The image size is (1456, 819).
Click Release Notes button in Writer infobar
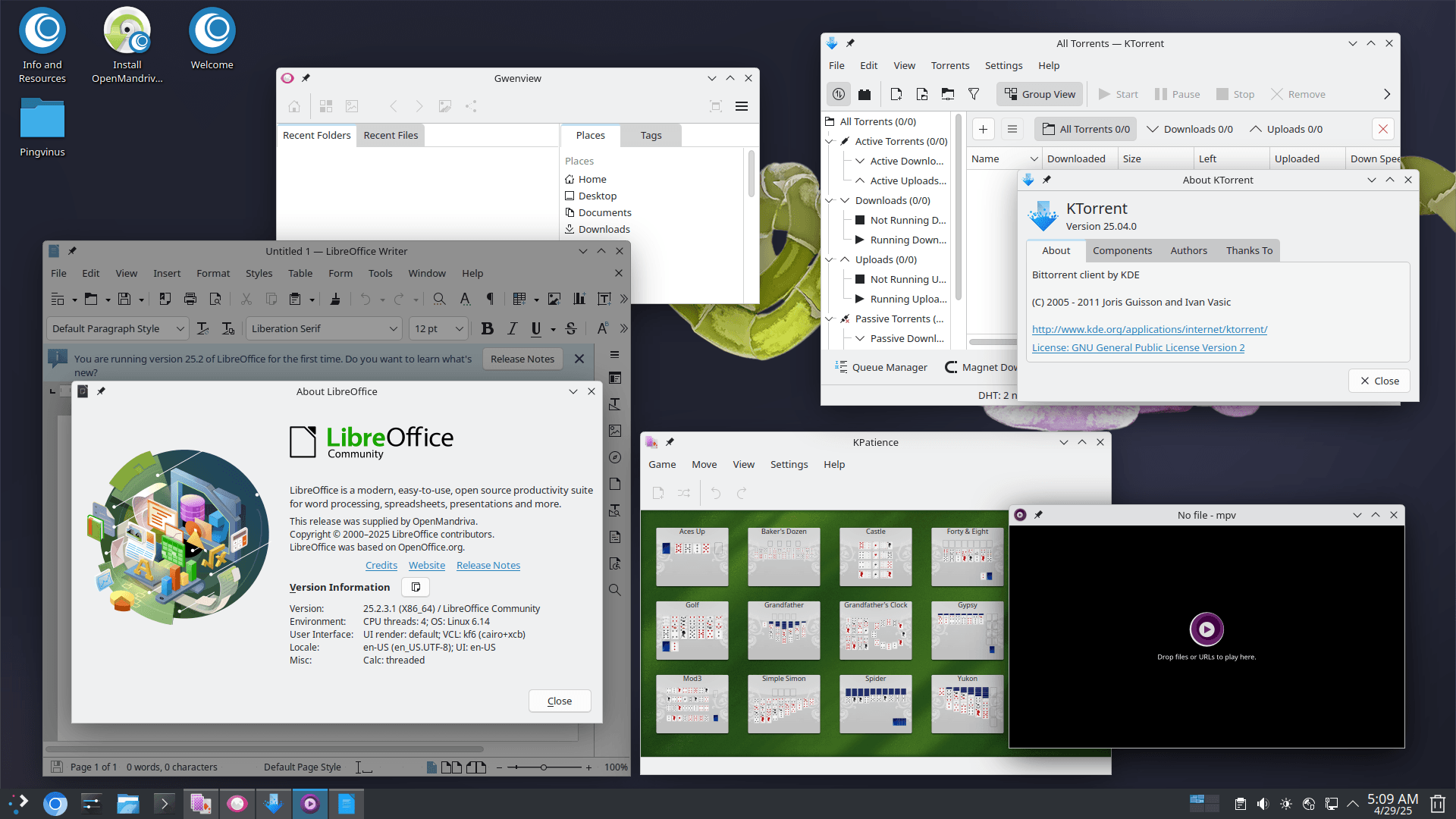(522, 359)
